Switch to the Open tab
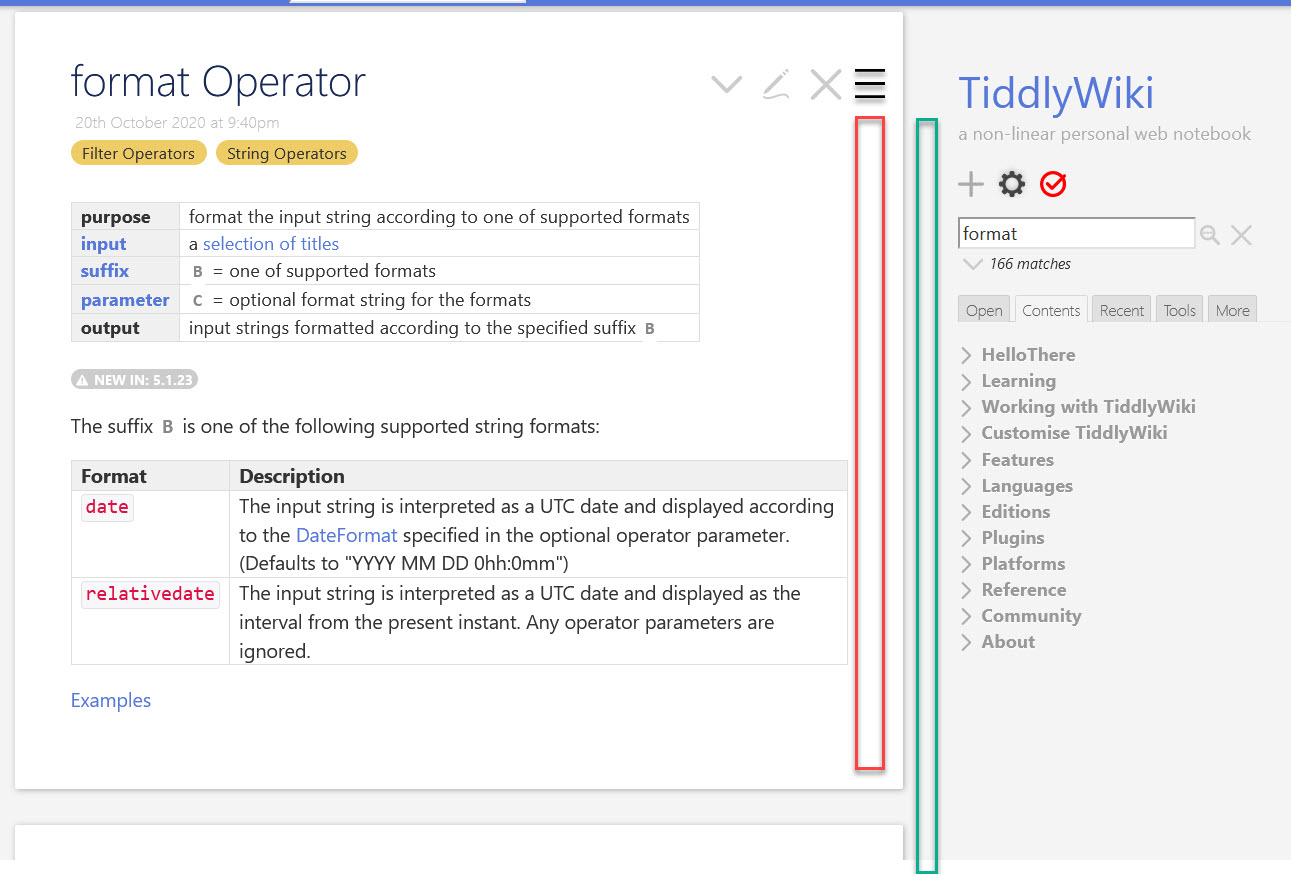The width and height of the screenshot is (1291, 874). coord(984,310)
